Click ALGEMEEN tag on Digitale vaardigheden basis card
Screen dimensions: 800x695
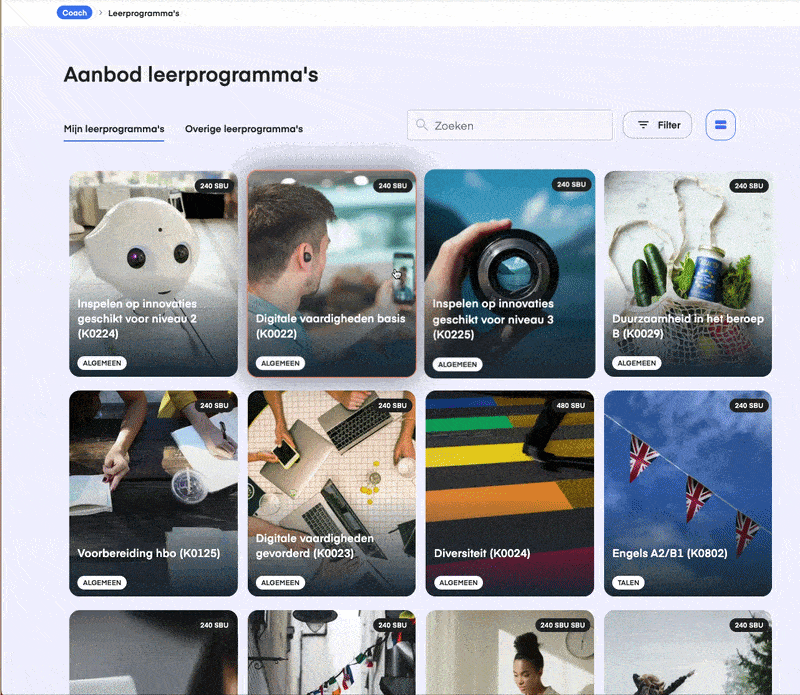click(280, 363)
